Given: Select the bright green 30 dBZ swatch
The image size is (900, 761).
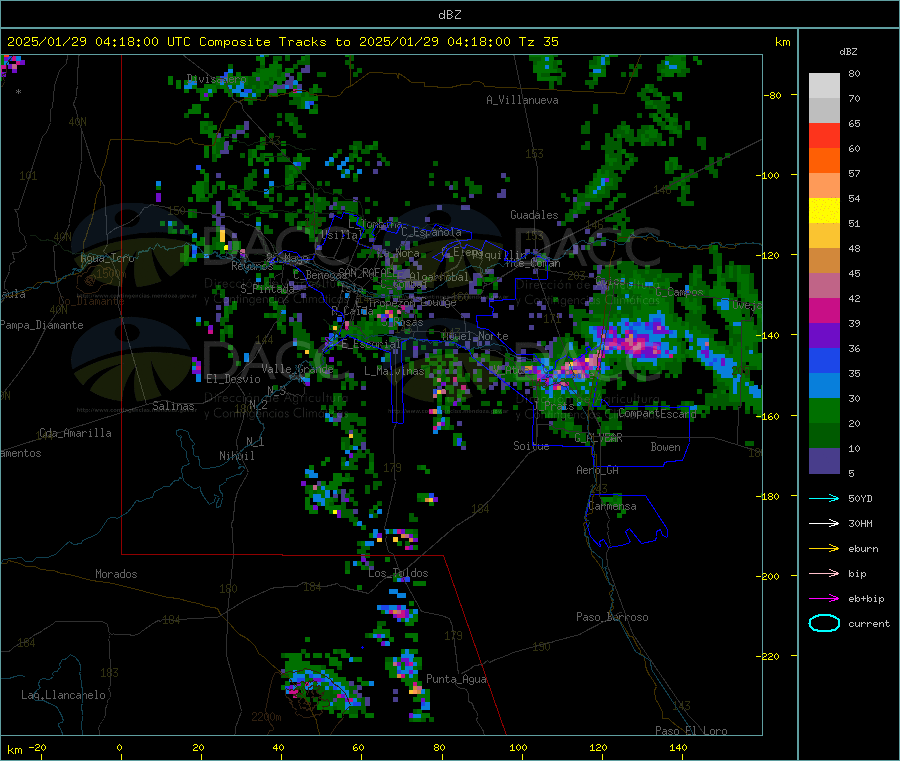Looking at the screenshot, I should [824, 410].
